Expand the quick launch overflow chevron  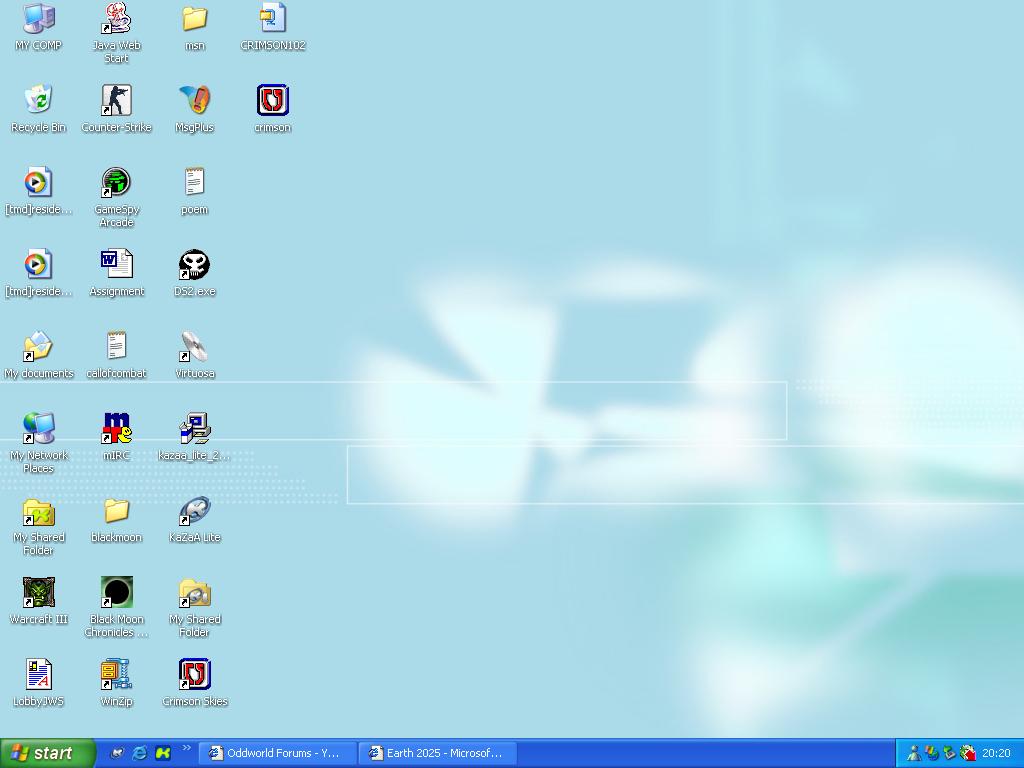coord(186,748)
